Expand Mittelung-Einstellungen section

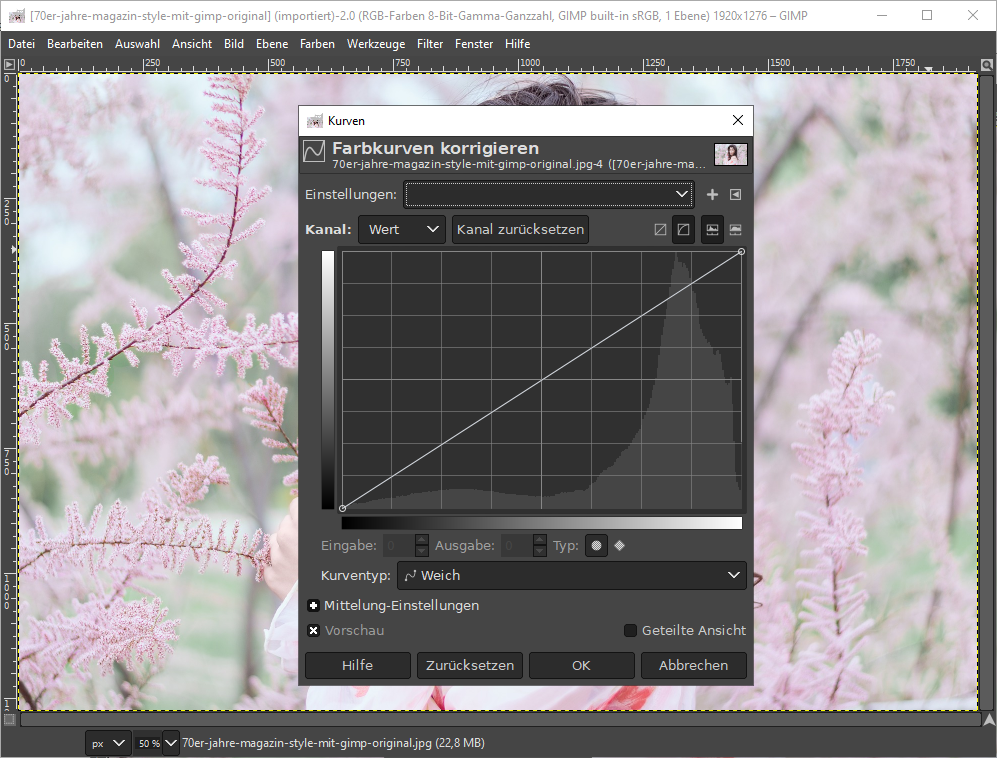(314, 606)
